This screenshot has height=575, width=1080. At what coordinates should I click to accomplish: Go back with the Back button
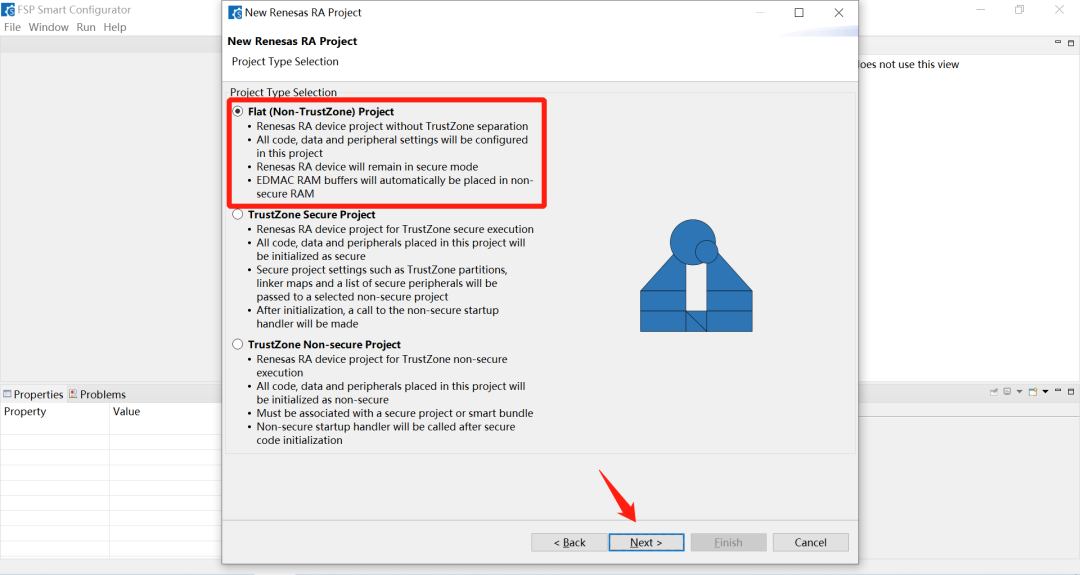[569, 542]
